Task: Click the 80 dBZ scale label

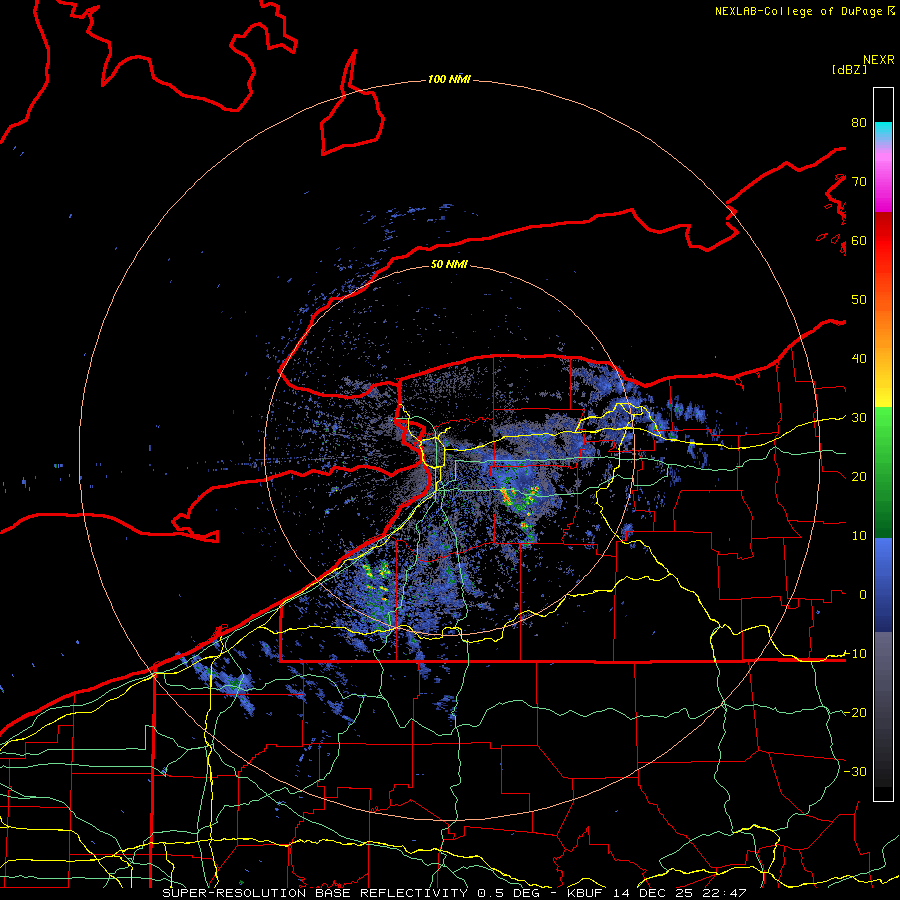Action: 859,123
